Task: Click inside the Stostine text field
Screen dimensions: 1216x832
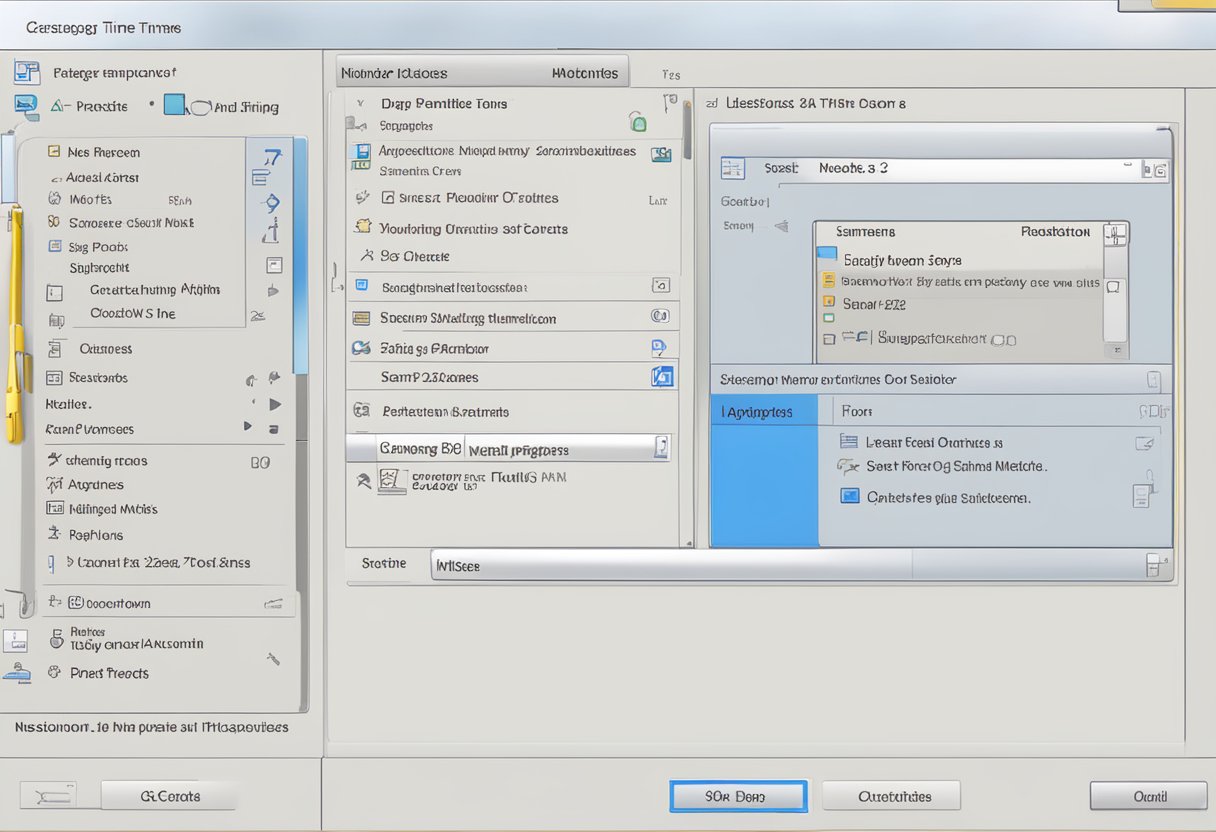Action: (x=670, y=565)
